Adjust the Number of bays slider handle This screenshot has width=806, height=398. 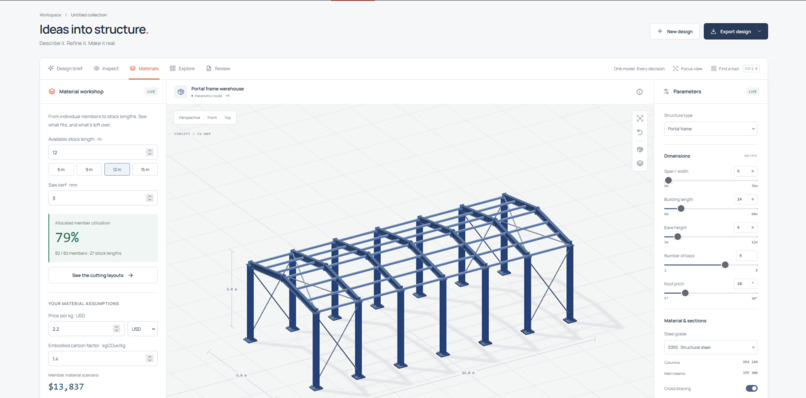tap(725, 265)
